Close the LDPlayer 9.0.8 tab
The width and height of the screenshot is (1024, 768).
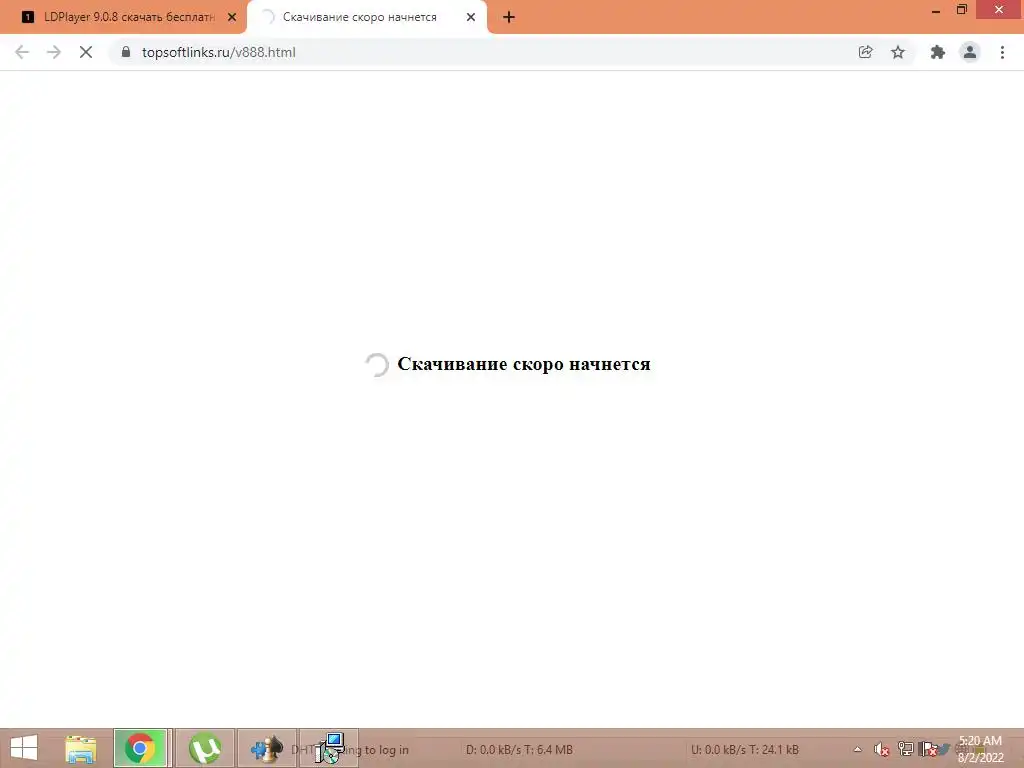click(232, 17)
